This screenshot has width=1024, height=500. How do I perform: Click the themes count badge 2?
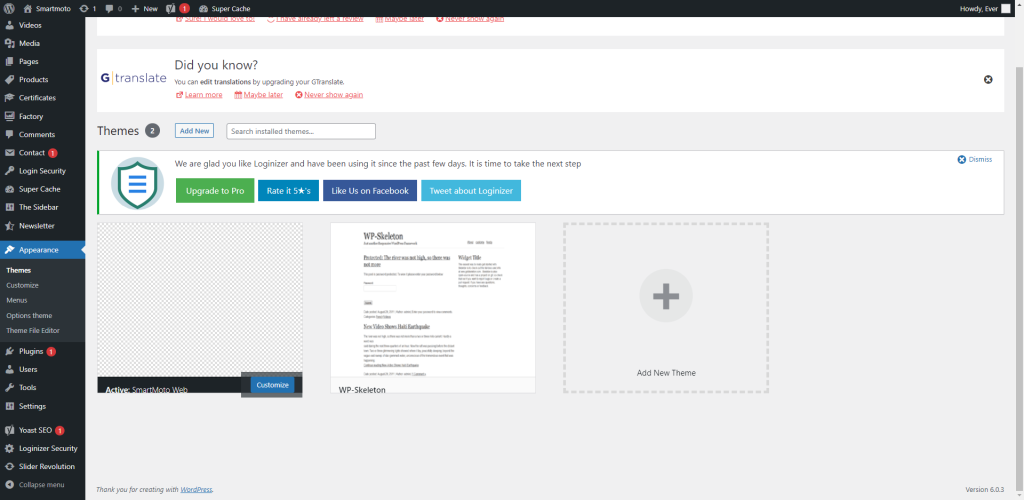[152, 131]
